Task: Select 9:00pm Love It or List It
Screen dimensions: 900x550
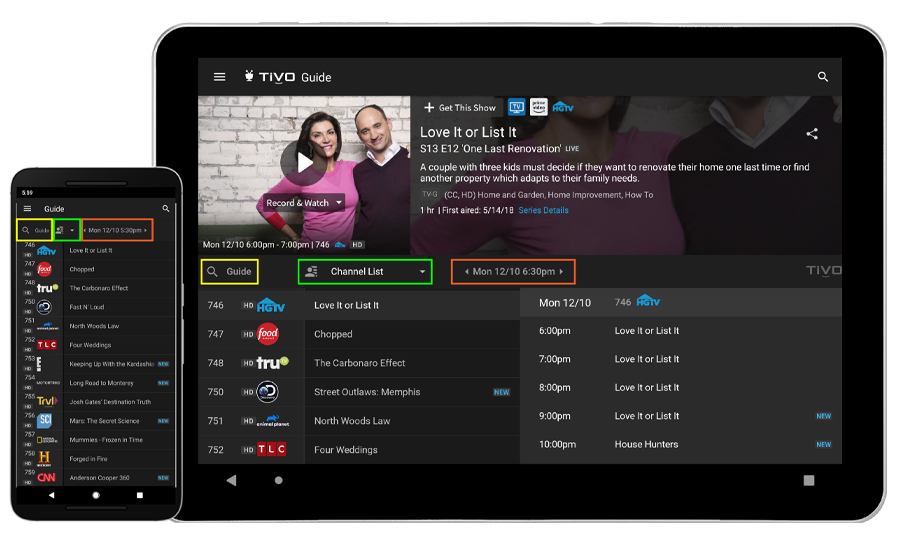Action: click(681, 416)
